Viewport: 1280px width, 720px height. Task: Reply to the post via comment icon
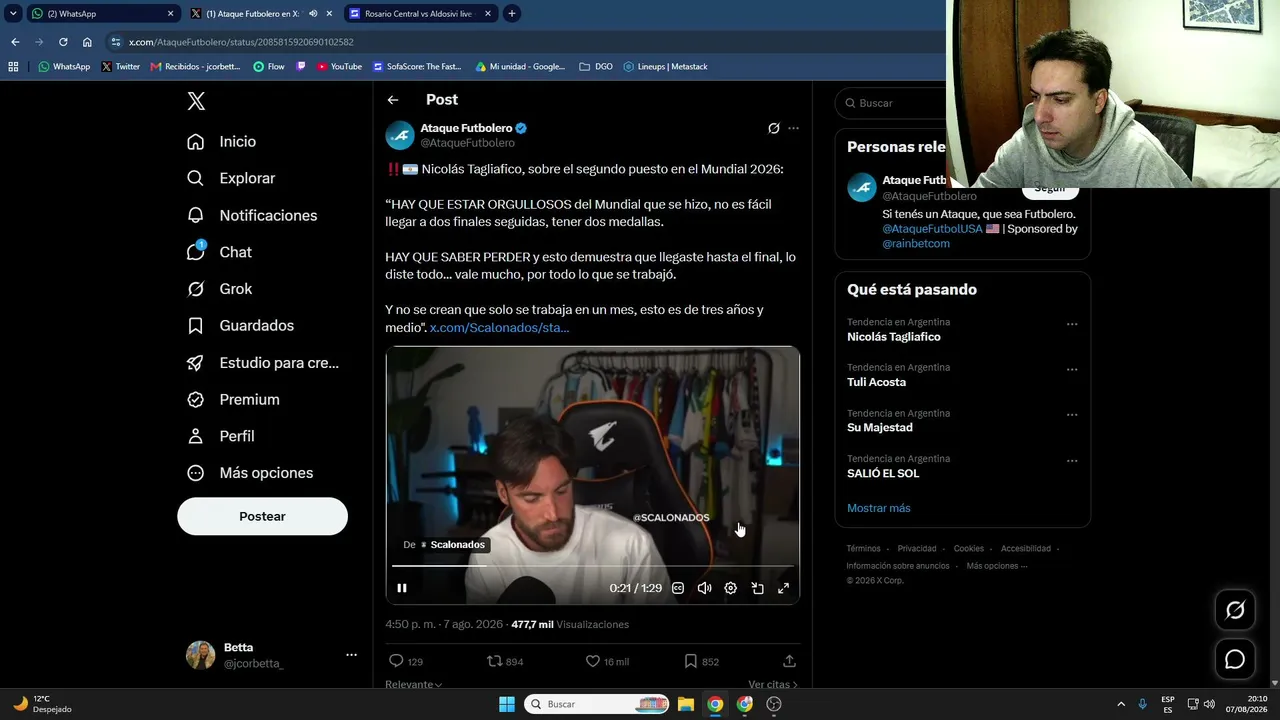coord(396,661)
